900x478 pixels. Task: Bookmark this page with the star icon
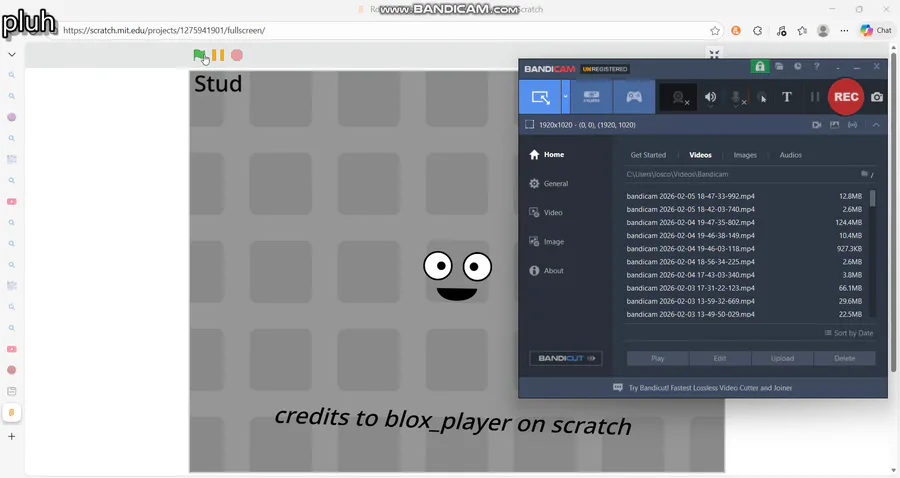click(x=715, y=31)
